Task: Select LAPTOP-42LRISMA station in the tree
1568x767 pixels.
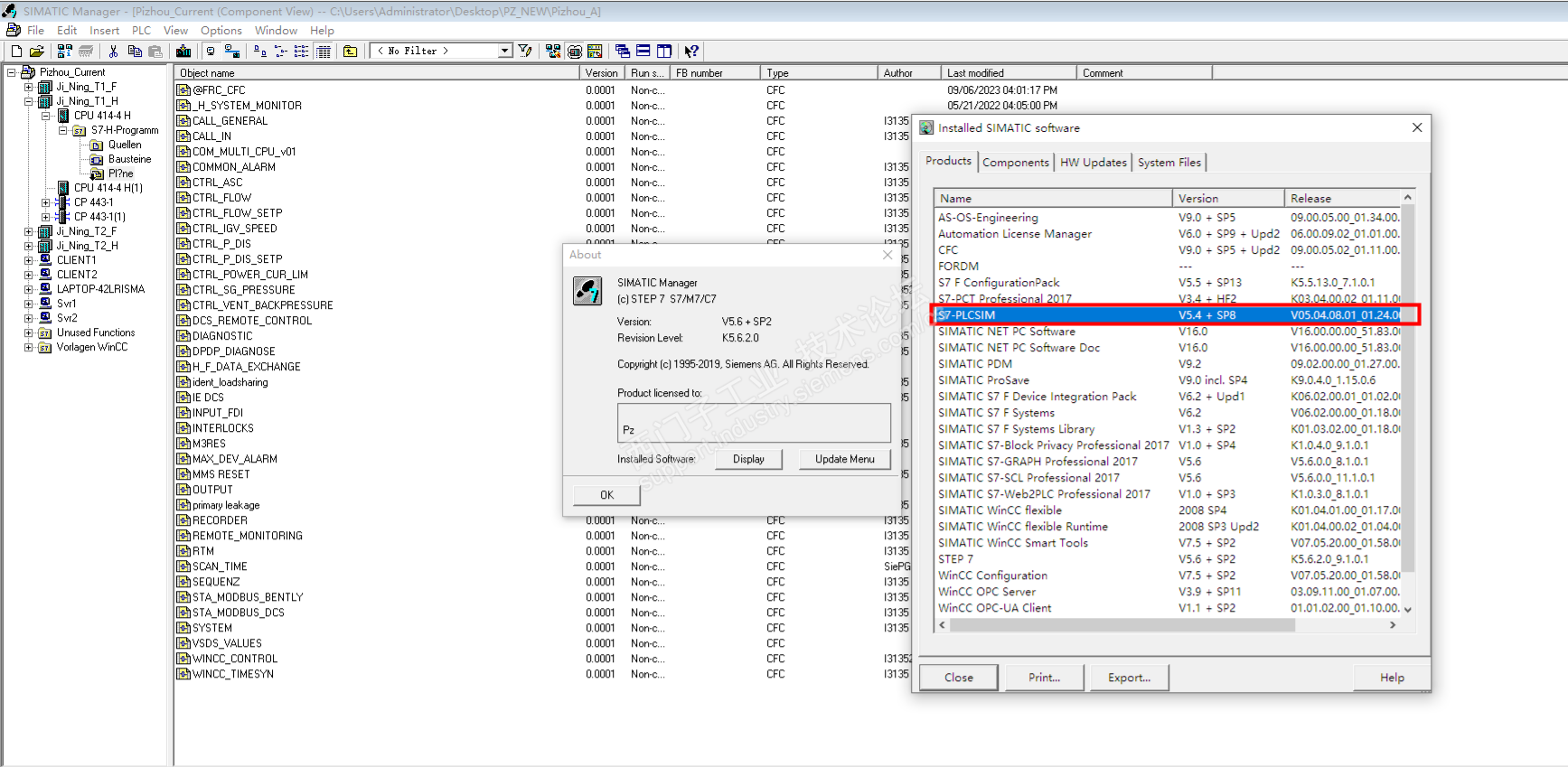Action: 100,289
